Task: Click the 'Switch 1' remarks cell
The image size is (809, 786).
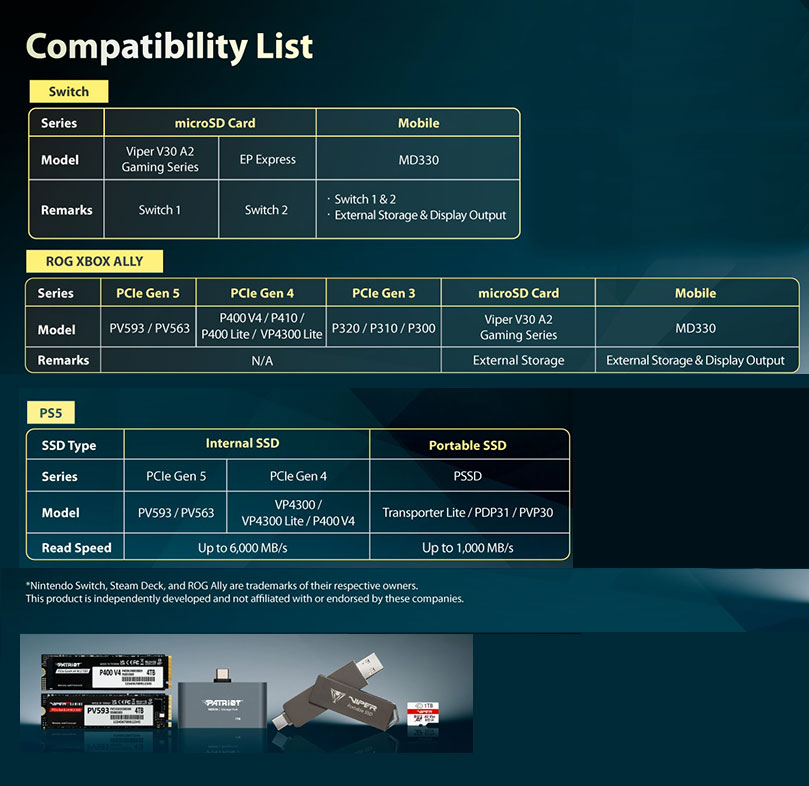Action: [159, 210]
